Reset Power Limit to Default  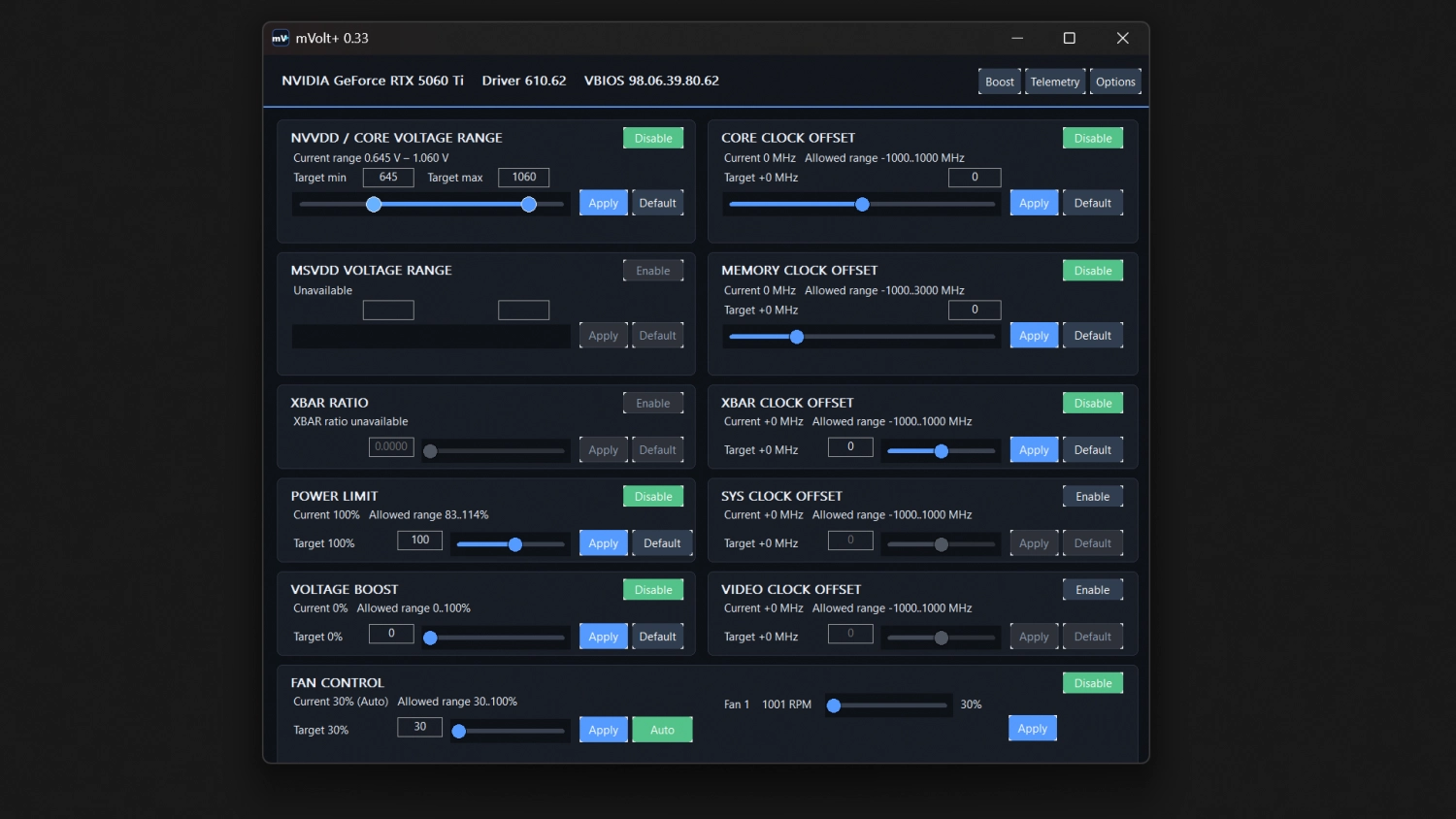click(662, 543)
